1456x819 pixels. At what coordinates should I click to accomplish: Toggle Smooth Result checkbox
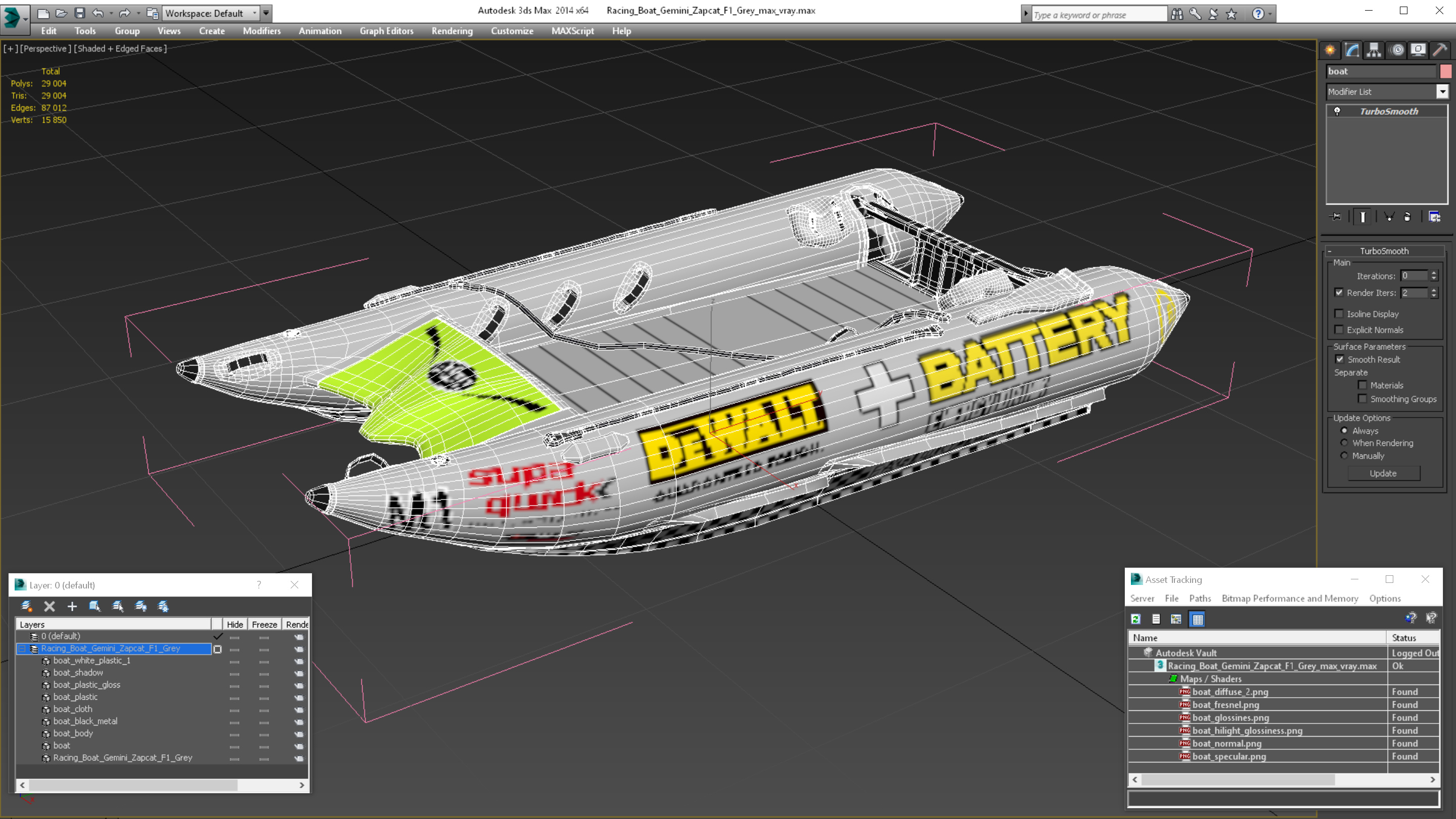(1340, 359)
